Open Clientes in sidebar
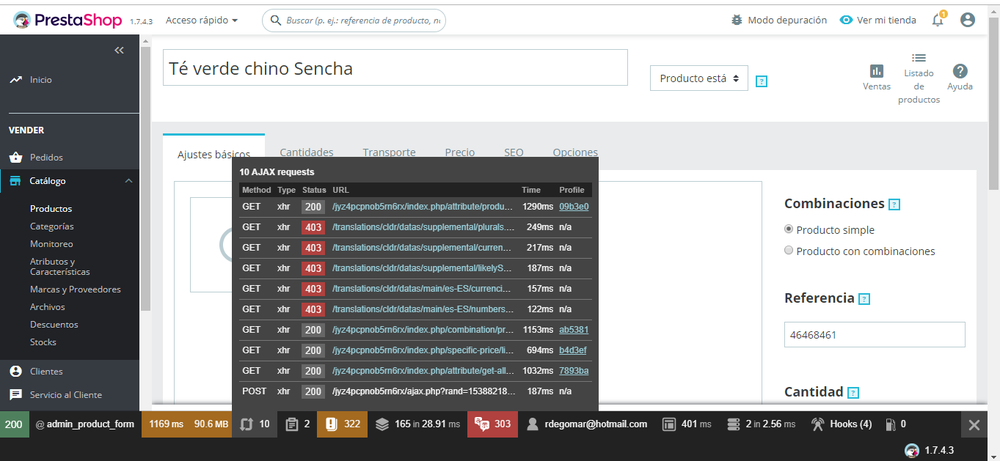 coord(46,371)
